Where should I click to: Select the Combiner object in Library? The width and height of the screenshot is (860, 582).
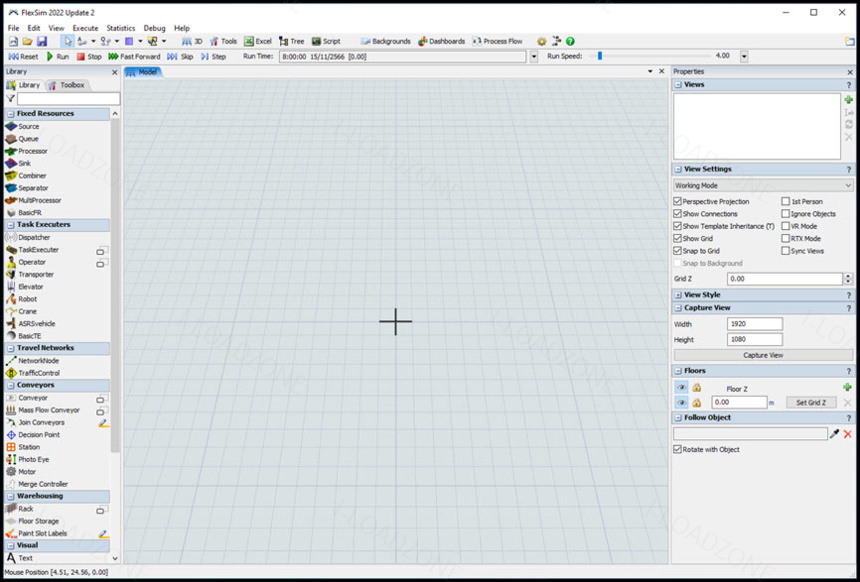pyautogui.click(x=32, y=176)
